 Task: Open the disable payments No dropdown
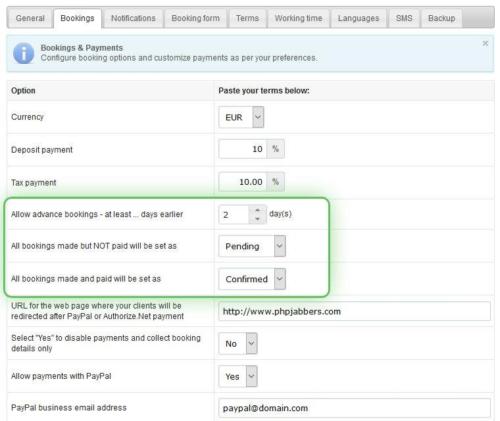[238, 343]
